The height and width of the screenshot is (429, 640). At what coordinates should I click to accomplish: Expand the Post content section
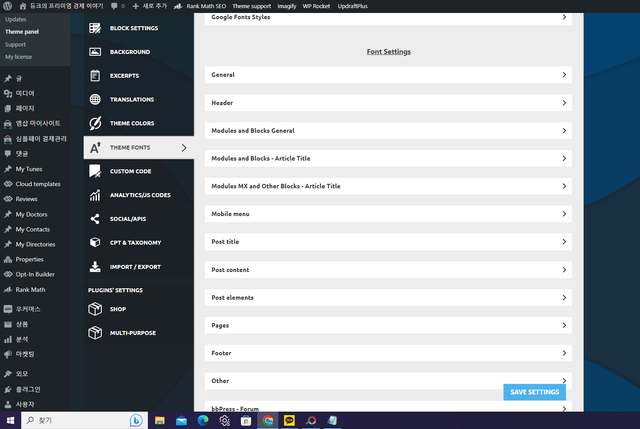tap(388, 270)
